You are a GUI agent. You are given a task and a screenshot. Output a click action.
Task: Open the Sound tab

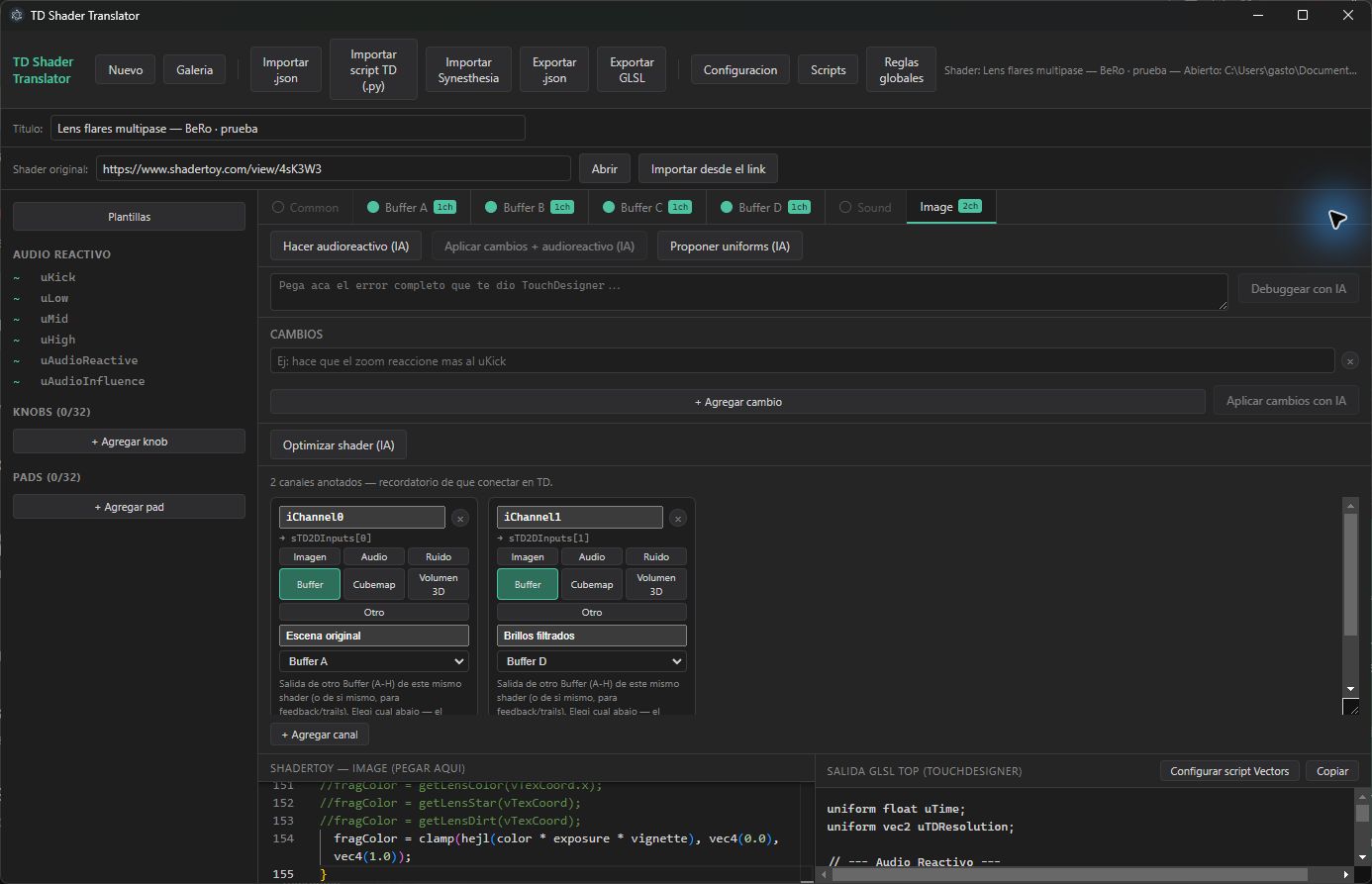click(x=865, y=207)
